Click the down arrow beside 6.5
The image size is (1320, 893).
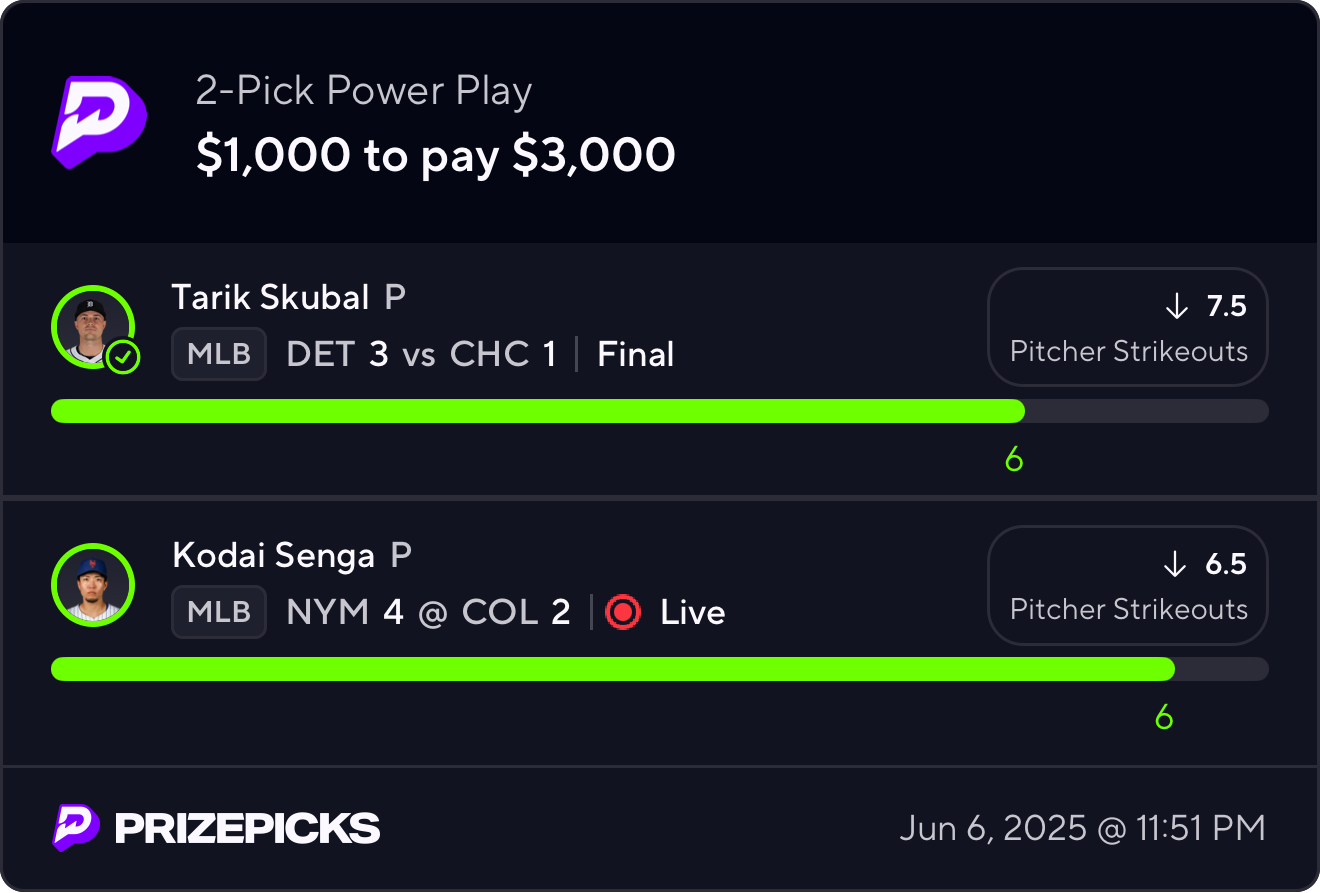tap(1176, 565)
